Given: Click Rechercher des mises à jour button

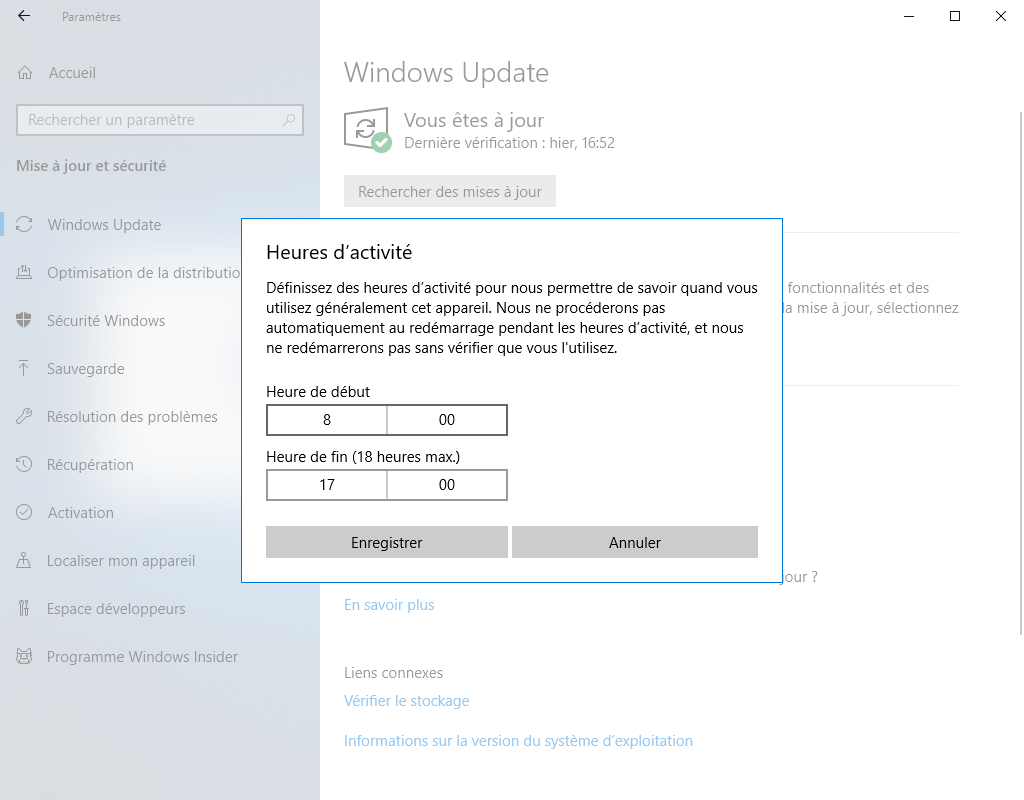Looking at the screenshot, I should click(x=450, y=191).
